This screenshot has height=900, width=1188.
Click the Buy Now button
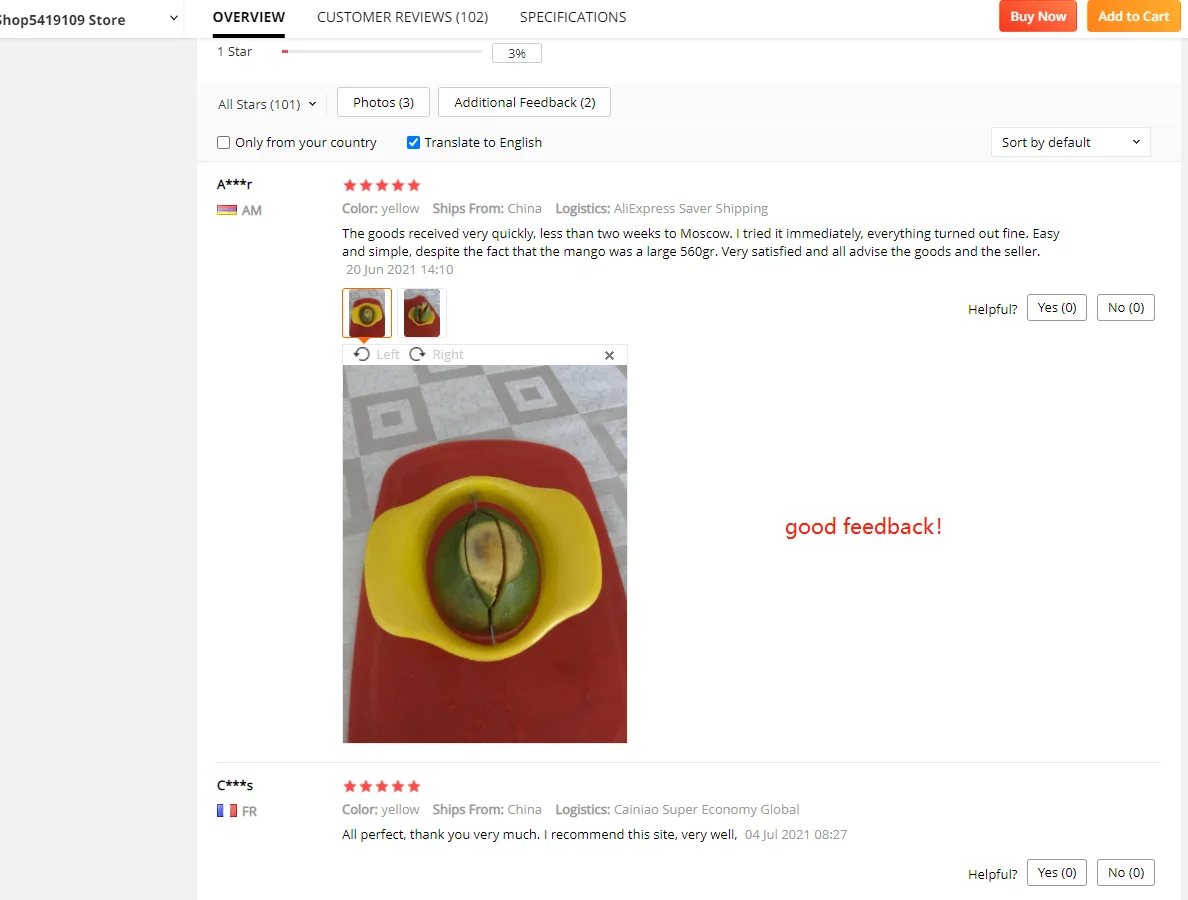[1038, 17]
